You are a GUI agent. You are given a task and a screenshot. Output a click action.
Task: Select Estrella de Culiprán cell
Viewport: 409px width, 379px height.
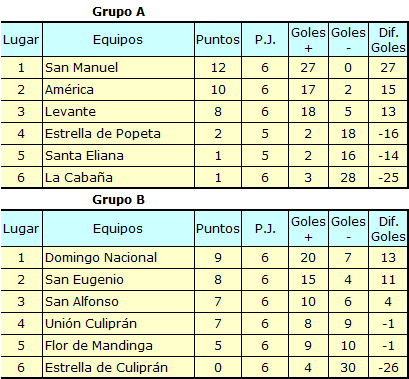(118, 368)
